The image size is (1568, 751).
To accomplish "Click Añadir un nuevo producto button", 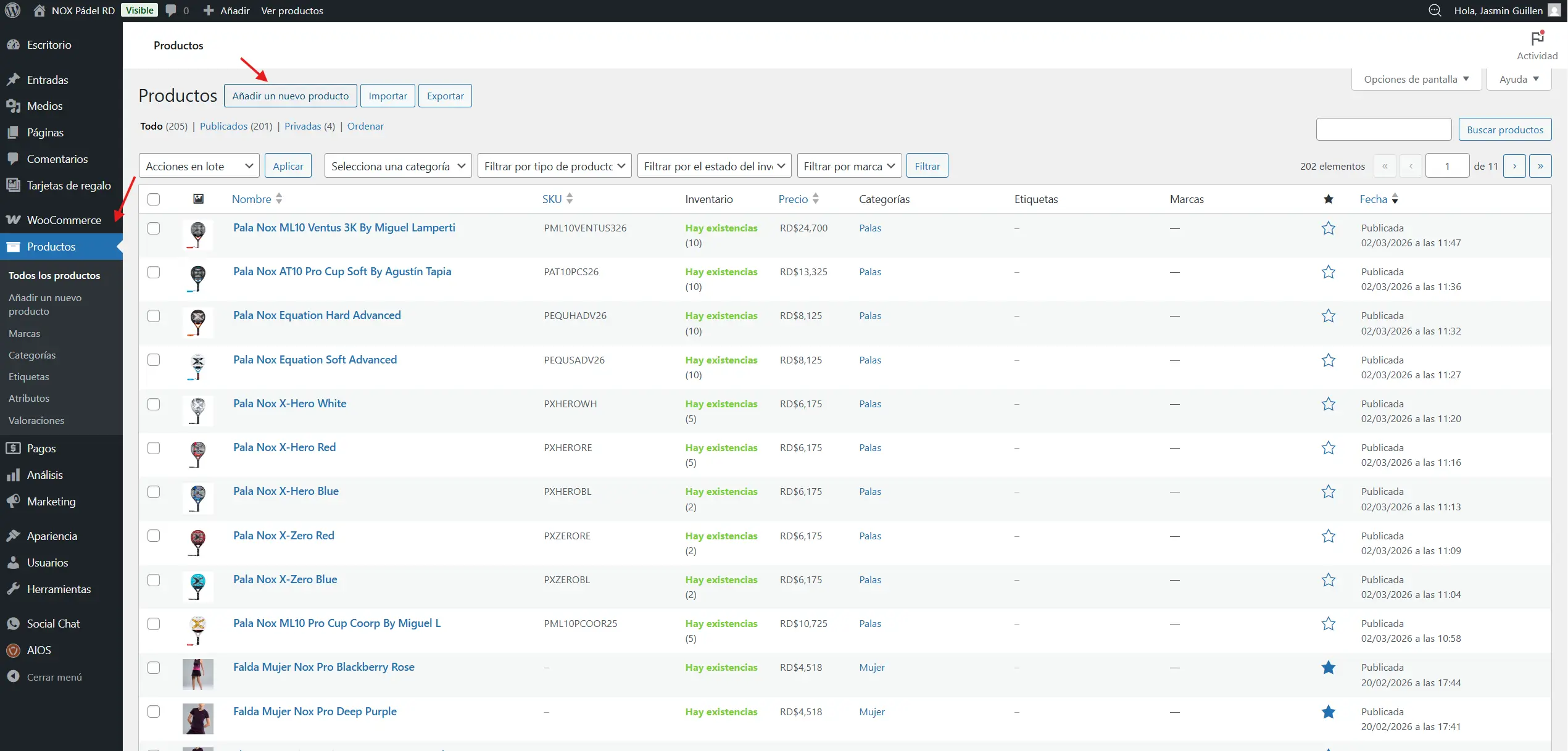I will [290, 96].
